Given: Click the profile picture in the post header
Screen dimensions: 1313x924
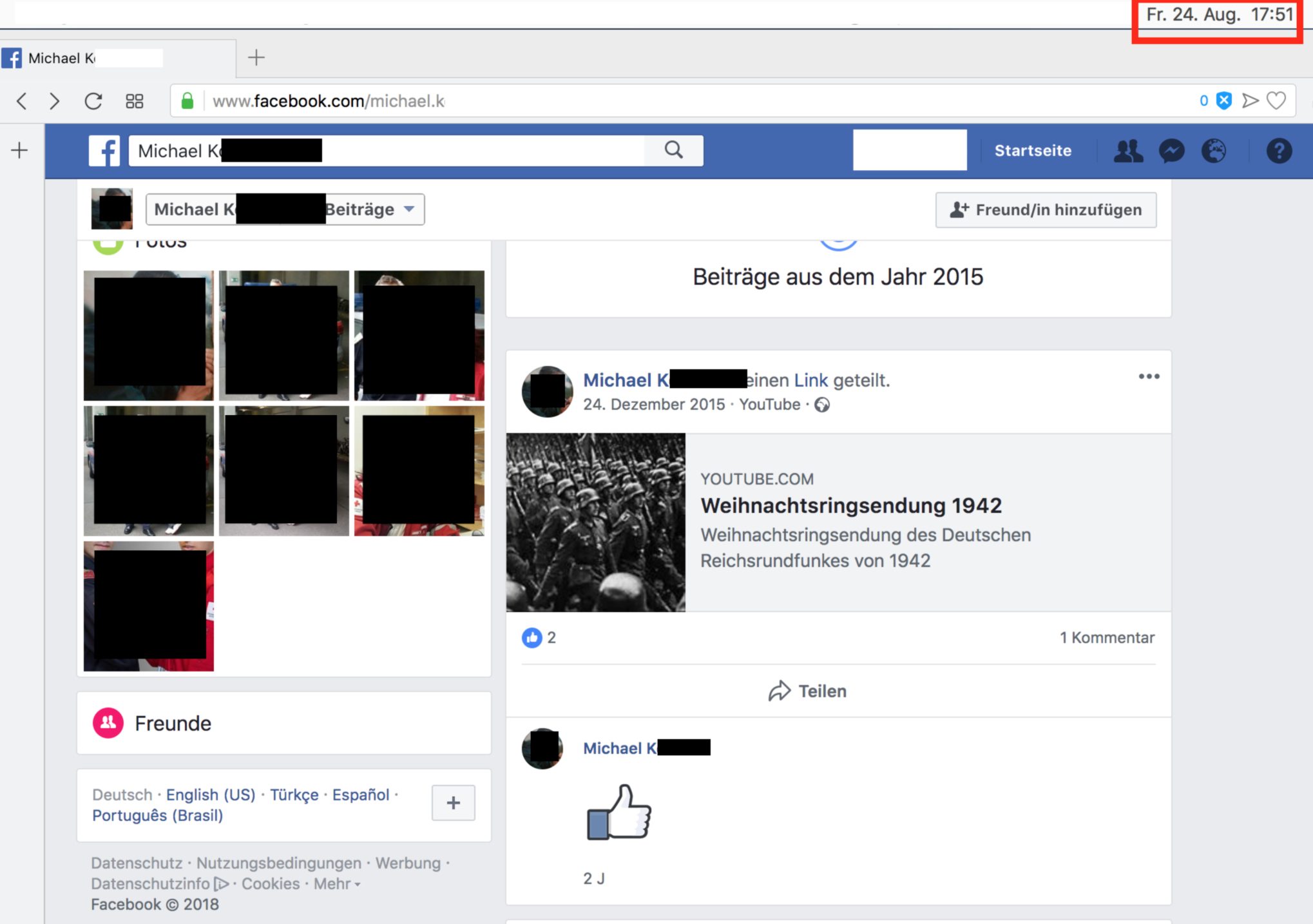Looking at the screenshot, I should [547, 392].
